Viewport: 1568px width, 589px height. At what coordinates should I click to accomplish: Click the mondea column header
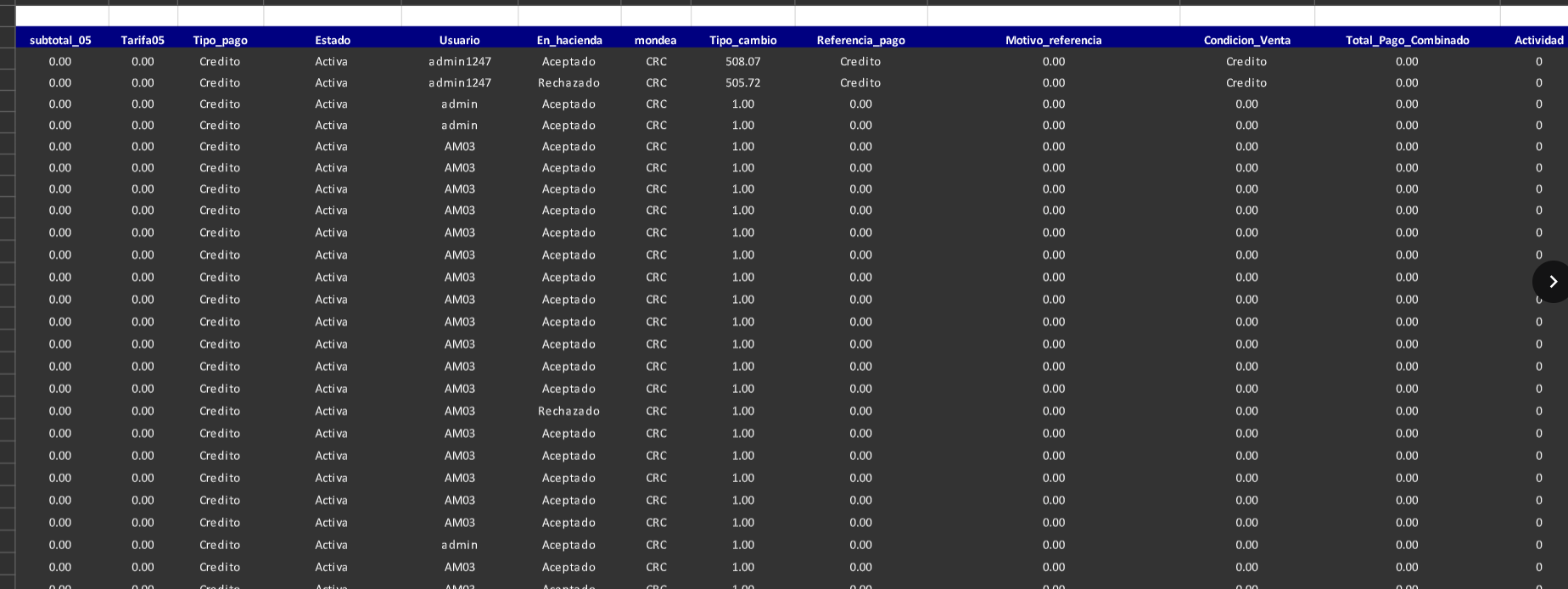[655, 40]
